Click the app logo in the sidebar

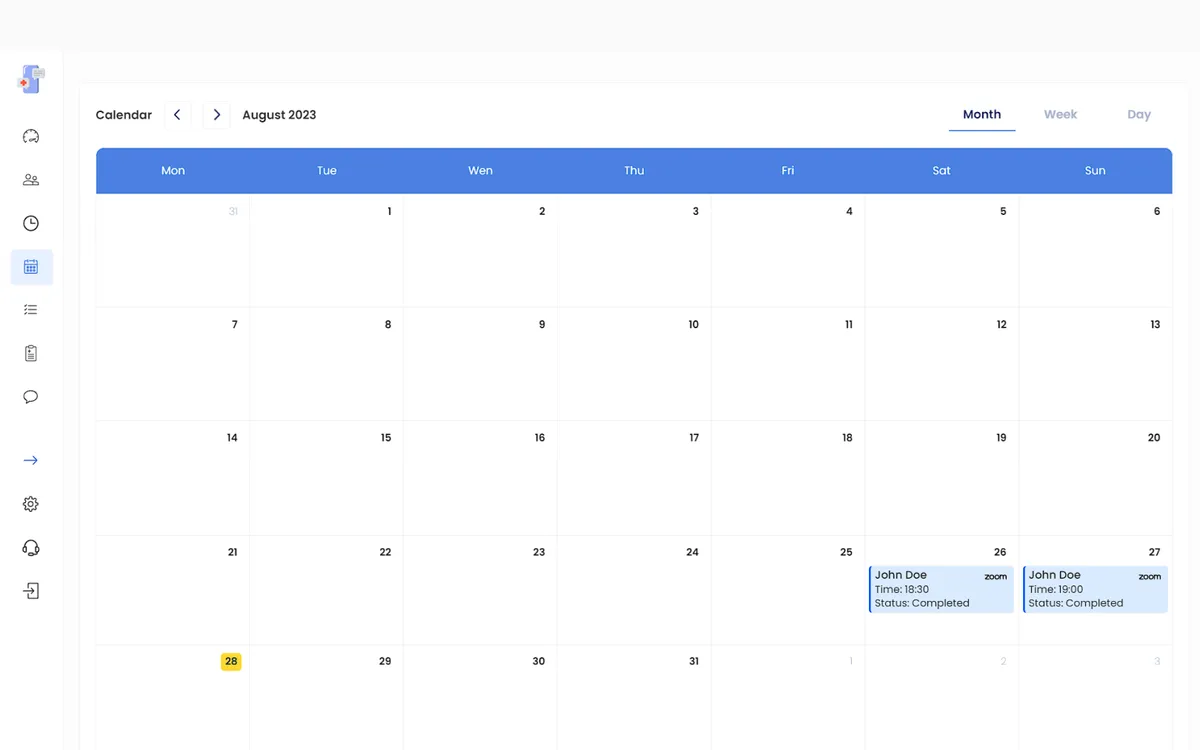[31, 79]
